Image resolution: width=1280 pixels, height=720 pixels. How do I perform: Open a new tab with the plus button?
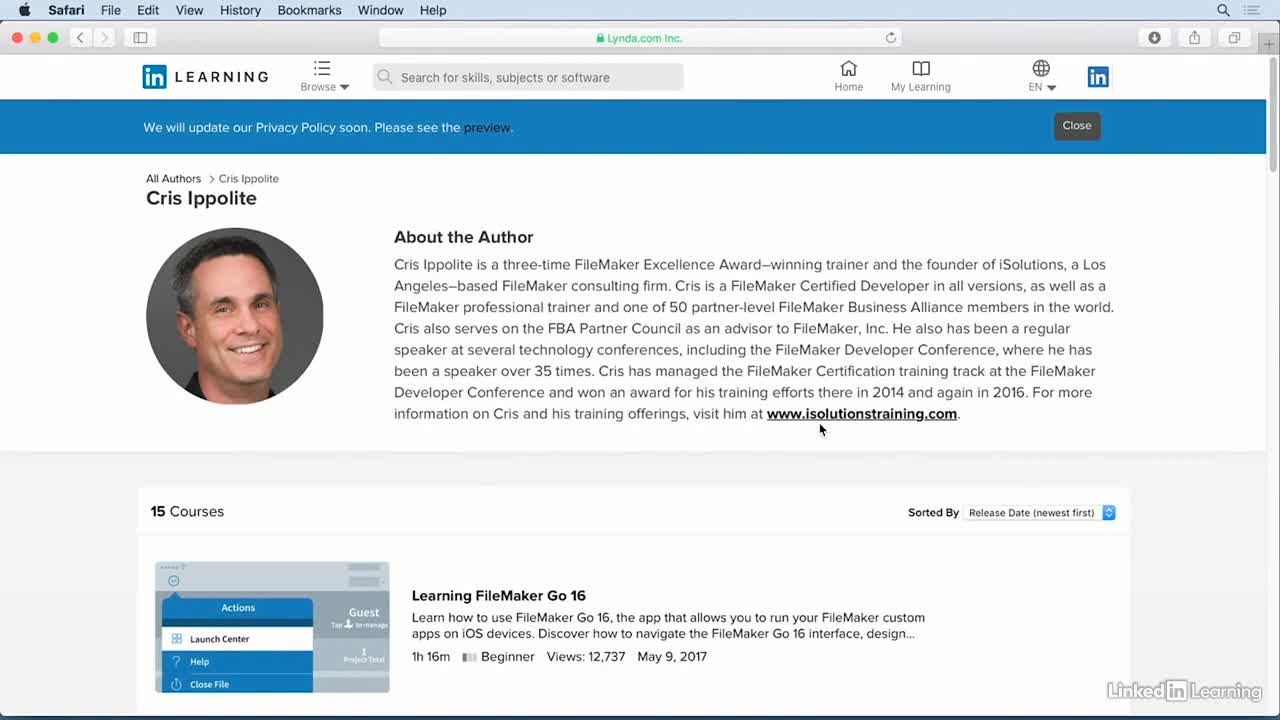(1269, 44)
